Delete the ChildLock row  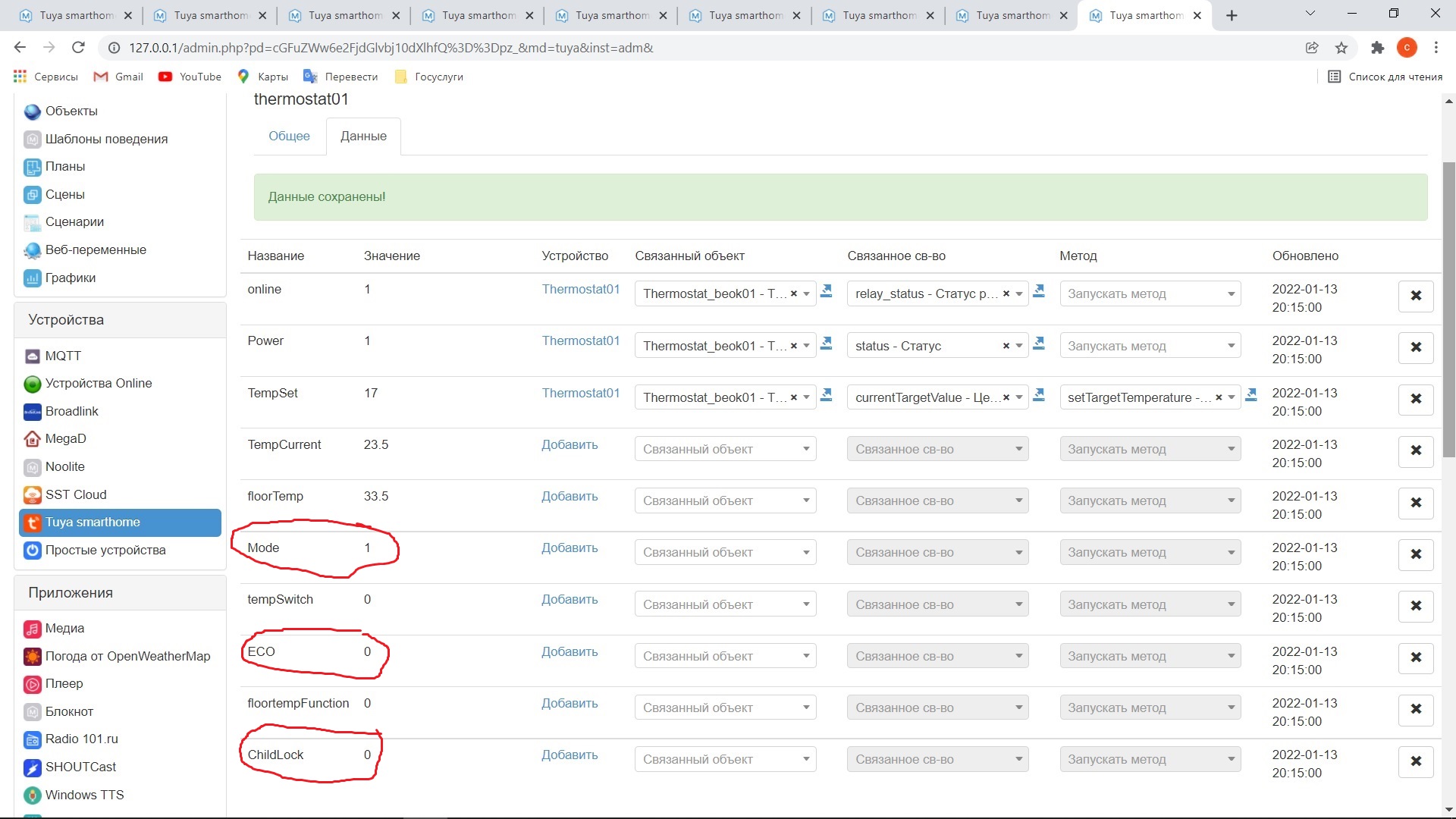(x=1415, y=761)
